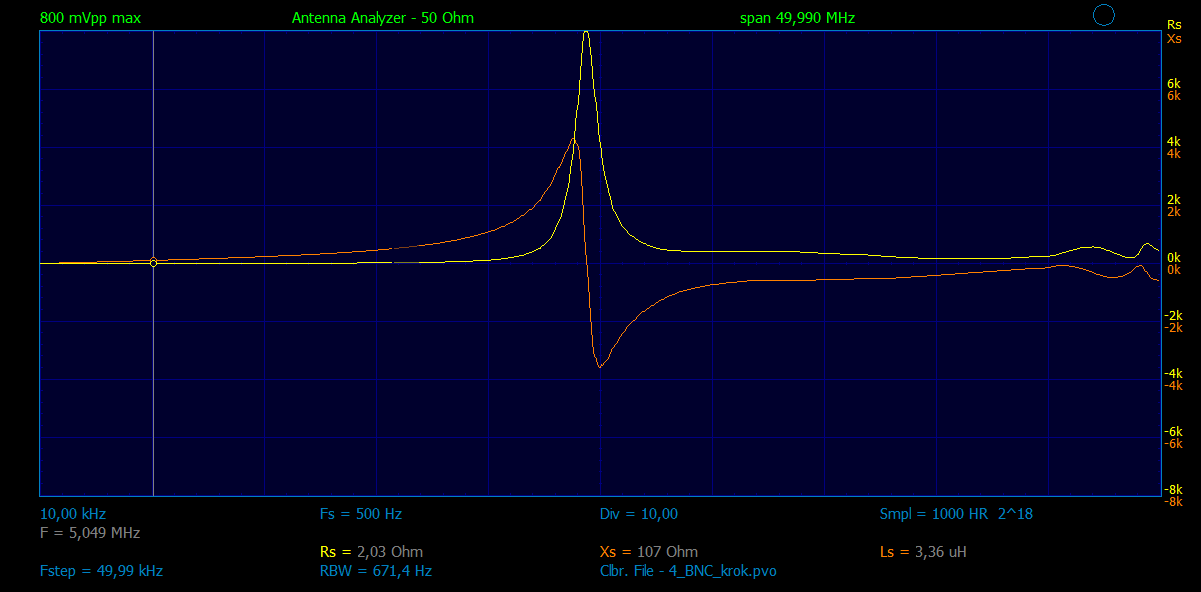Select the 'Fs = 500 Hz' setting
This screenshot has width=1201, height=592.
(x=360, y=514)
